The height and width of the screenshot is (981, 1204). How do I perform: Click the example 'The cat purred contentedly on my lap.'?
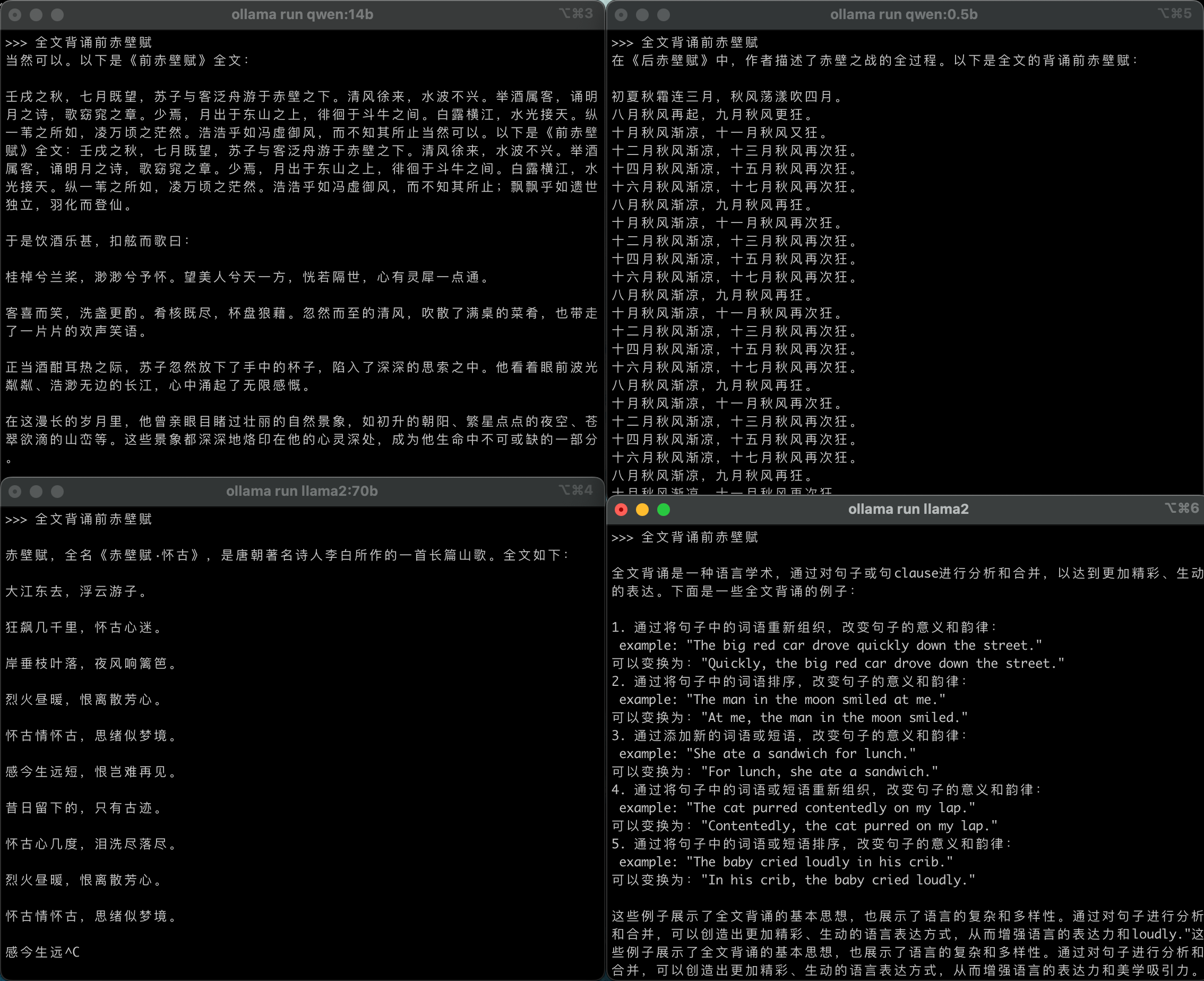pos(831,808)
